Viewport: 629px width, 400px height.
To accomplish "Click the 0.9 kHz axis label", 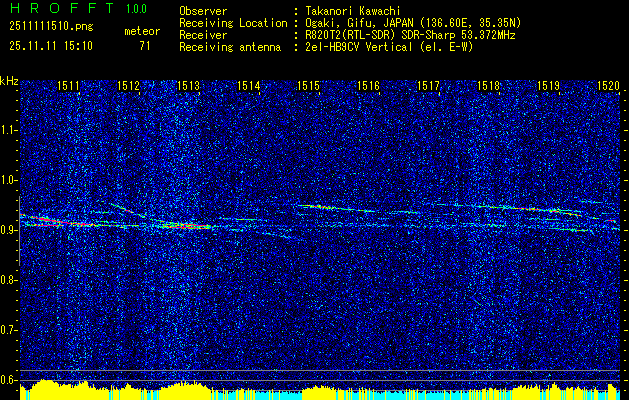I will click(8, 230).
